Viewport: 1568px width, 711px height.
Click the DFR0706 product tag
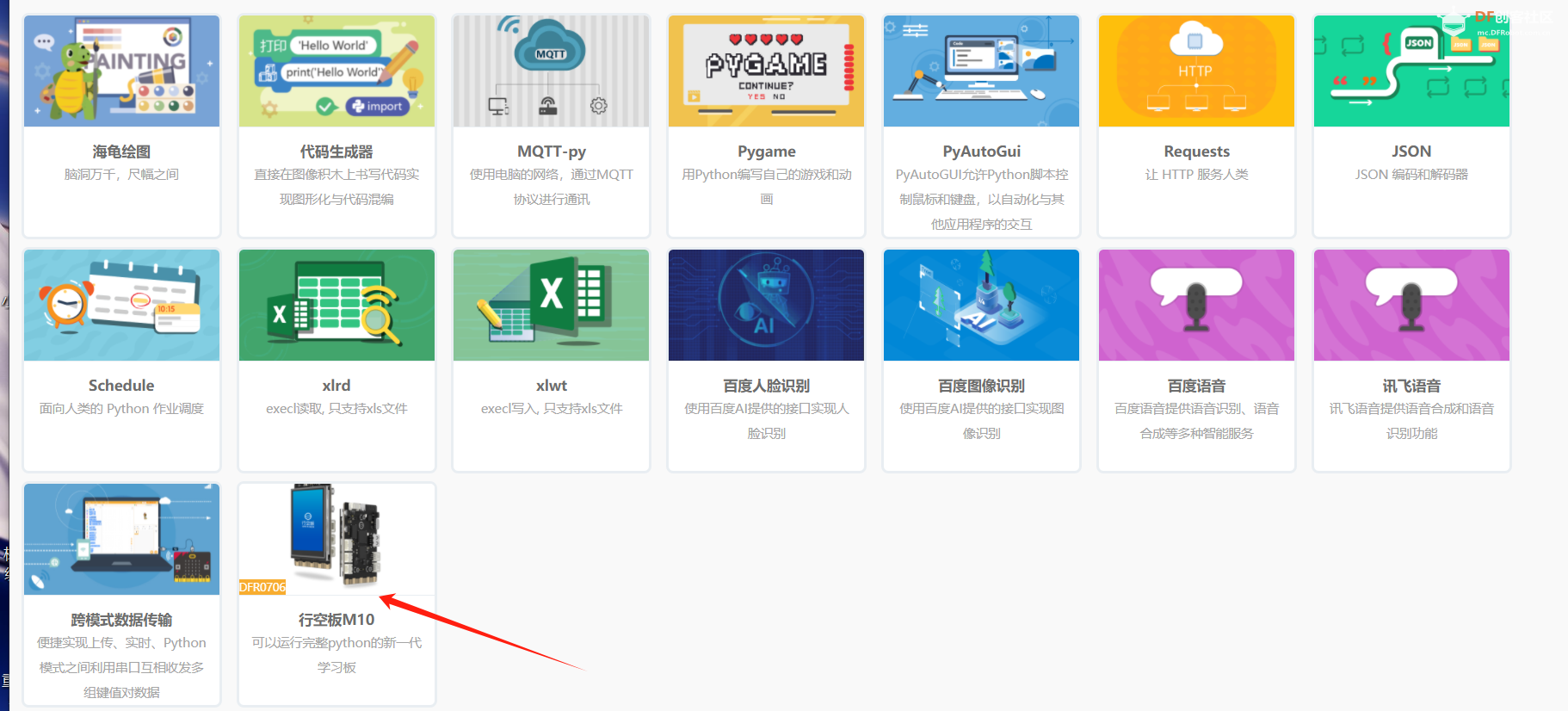coord(262,587)
